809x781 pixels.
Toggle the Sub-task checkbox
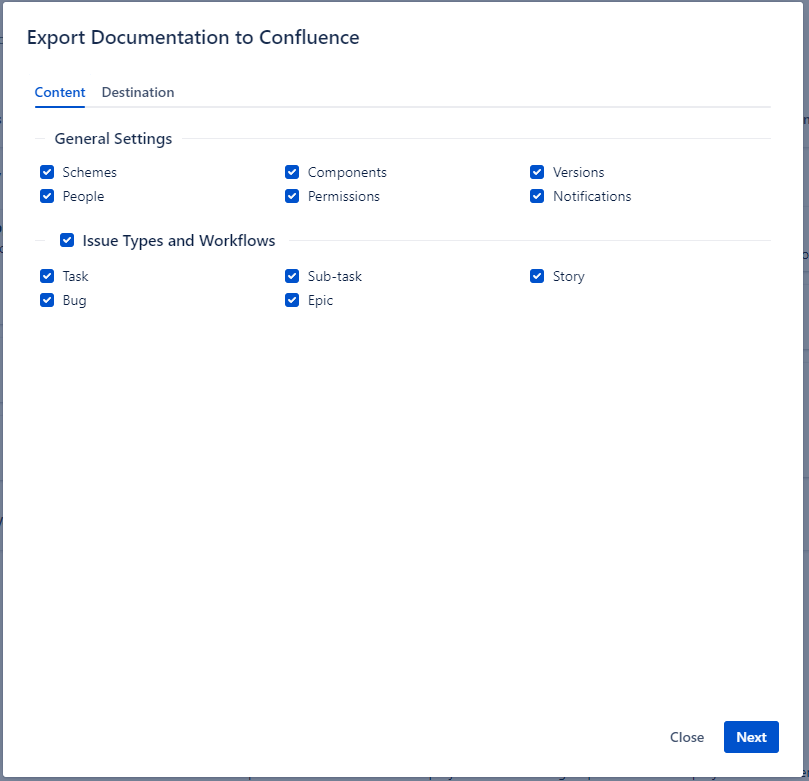coord(292,276)
